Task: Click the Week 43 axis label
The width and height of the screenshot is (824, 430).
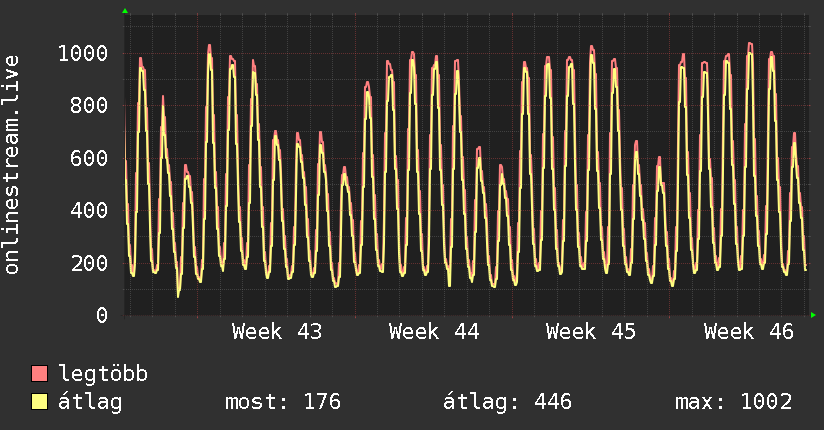Action: click(276, 332)
